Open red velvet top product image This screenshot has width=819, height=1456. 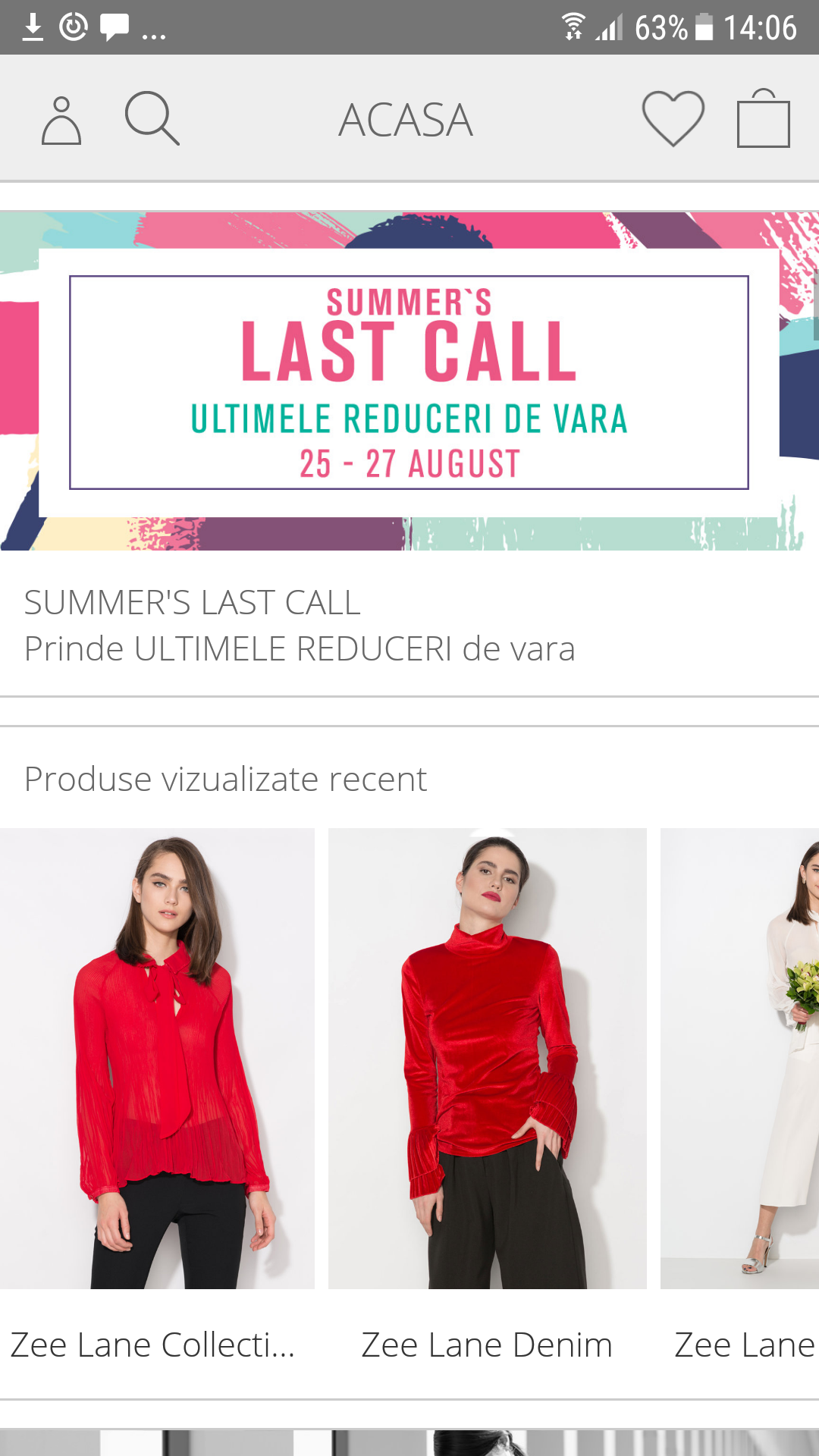488,1059
